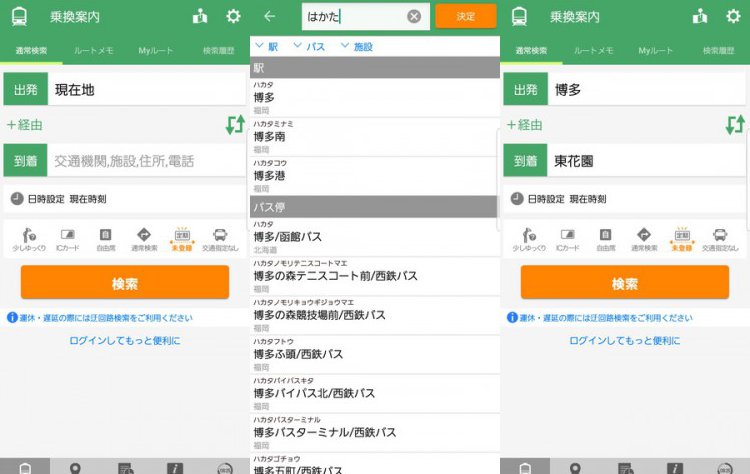This screenshot has width=750, height=474.
Task: Tap 交通指定なし transport icon on left screen
Action: point(220,239)
